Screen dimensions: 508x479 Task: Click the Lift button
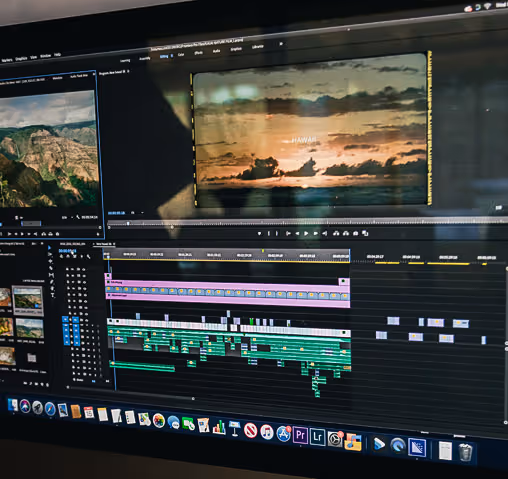[x=336, y=234]
